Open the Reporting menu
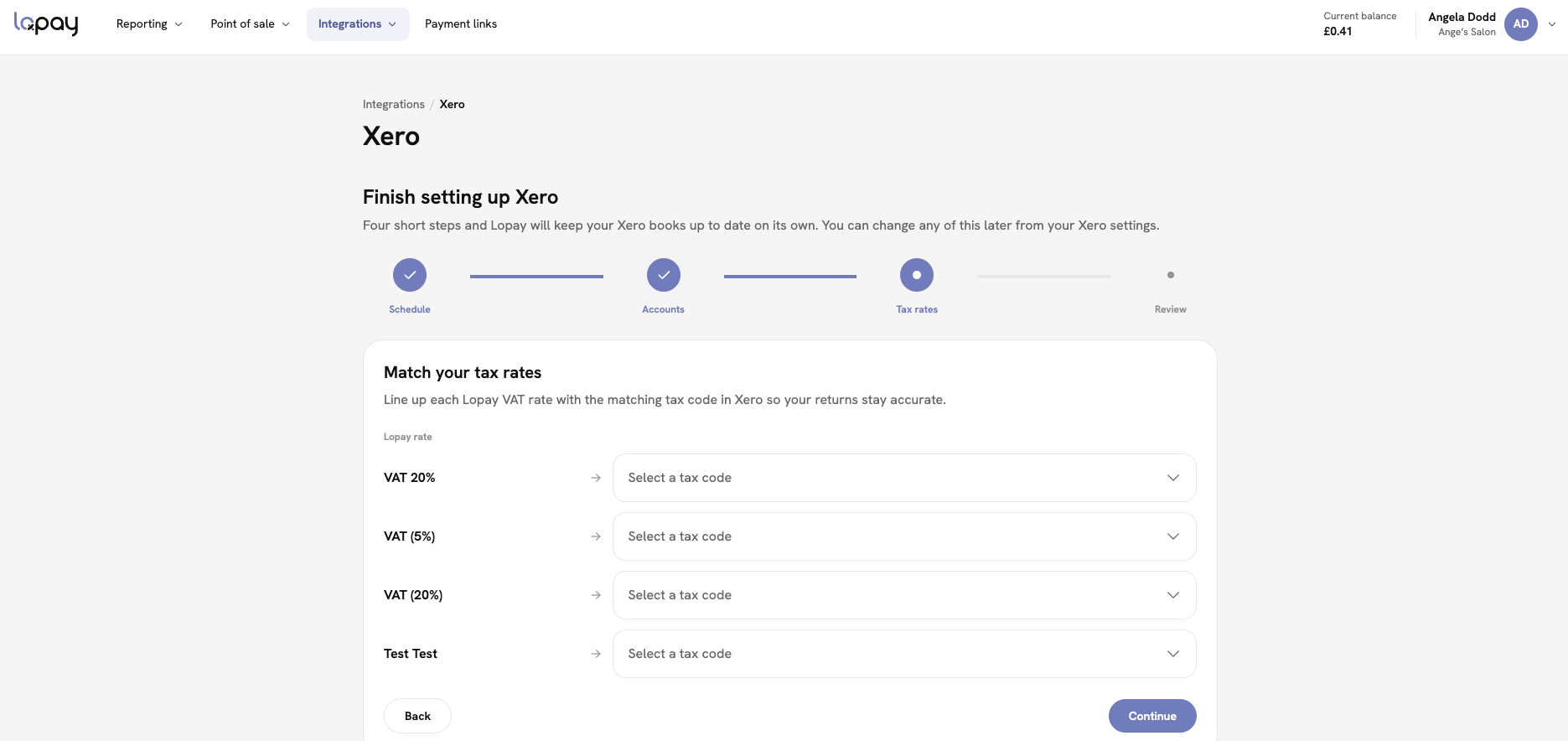Screen dimensions: 1568x741 point(149,24)
